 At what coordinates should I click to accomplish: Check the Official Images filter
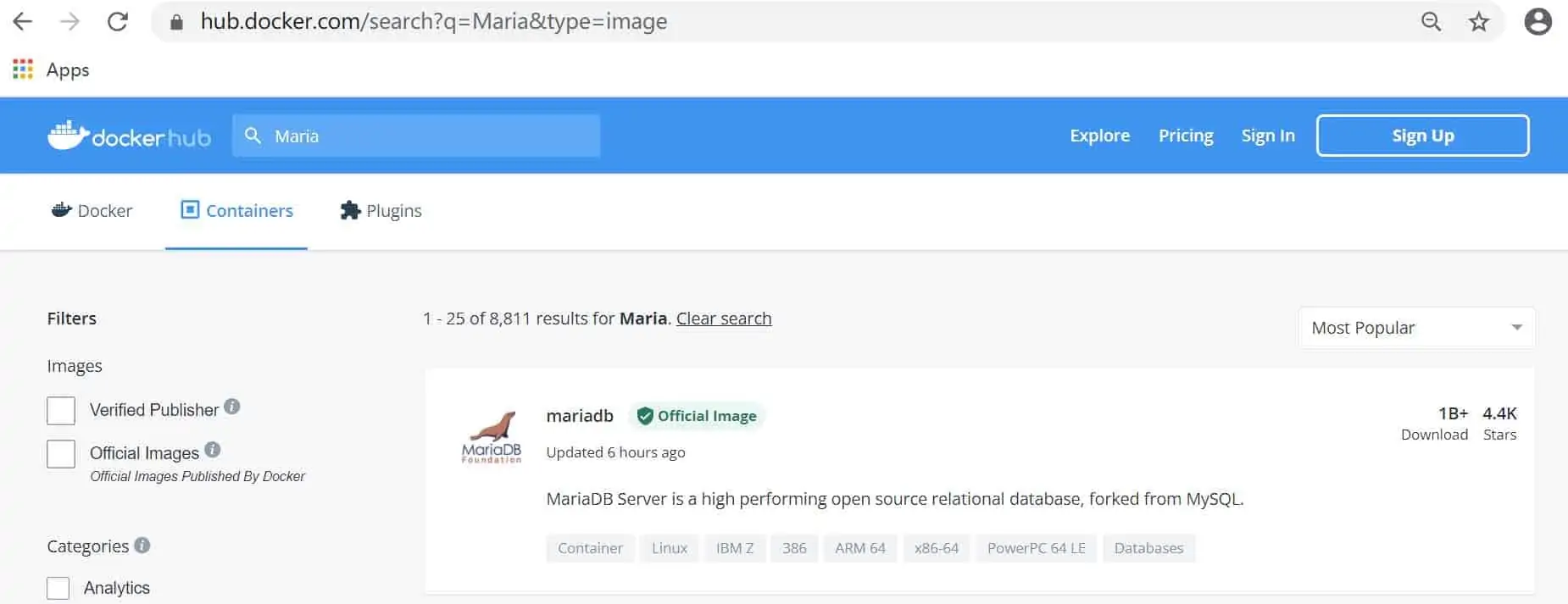coord(61,454)
